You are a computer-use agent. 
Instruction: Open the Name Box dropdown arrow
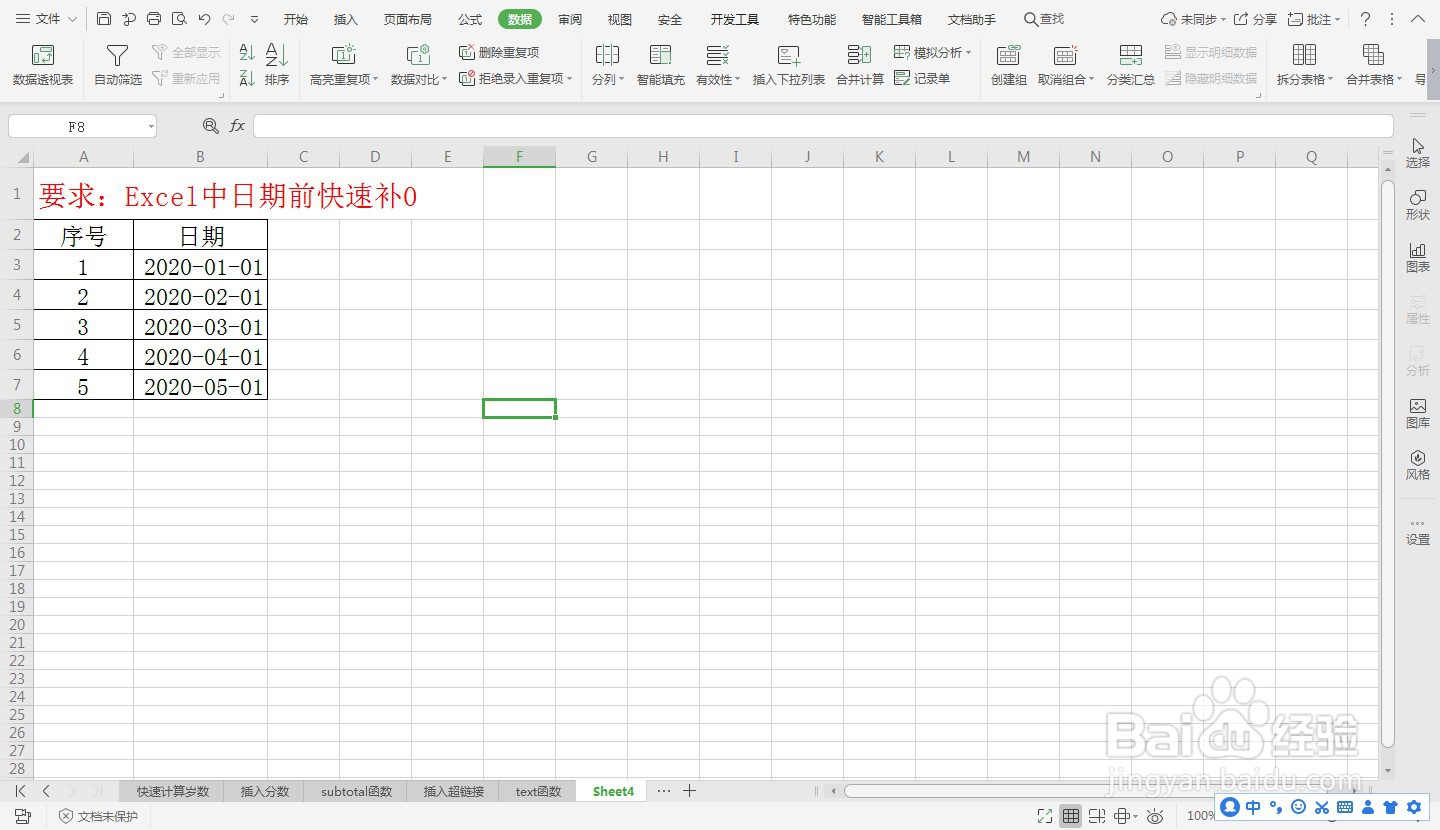coord(151,127)
